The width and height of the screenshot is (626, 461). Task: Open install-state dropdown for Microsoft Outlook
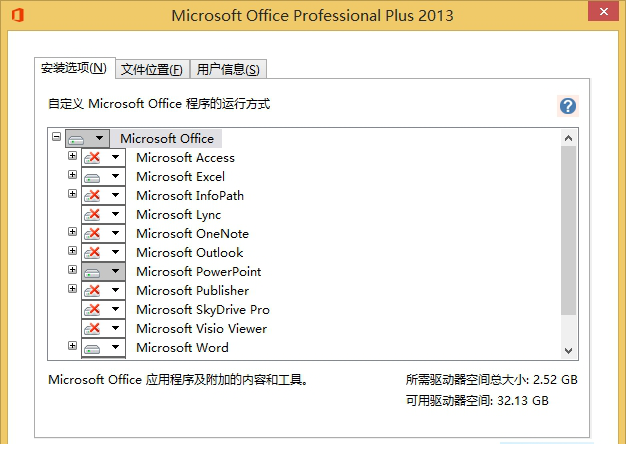pyautogui.click(x=103, y=252)
